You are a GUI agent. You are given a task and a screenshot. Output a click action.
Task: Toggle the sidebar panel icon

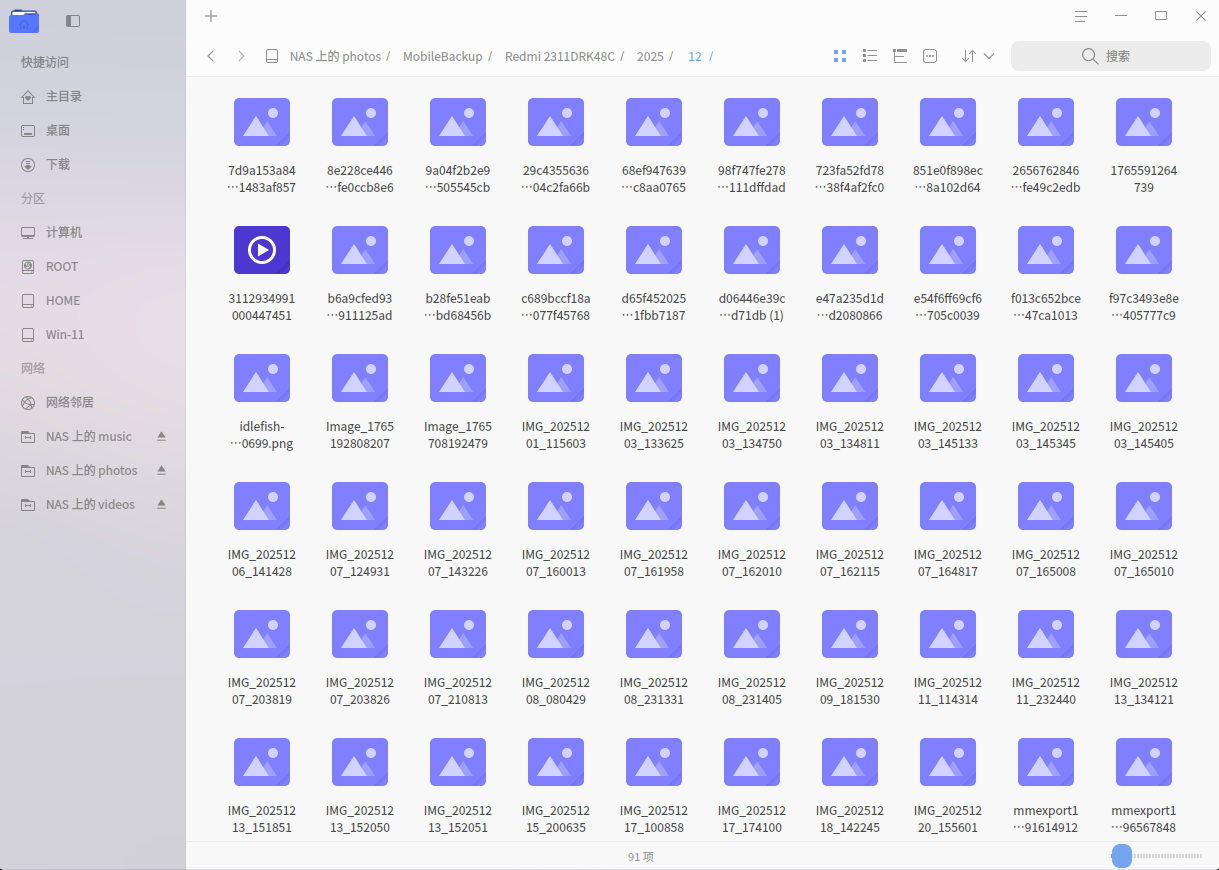(x=72, y=20)
